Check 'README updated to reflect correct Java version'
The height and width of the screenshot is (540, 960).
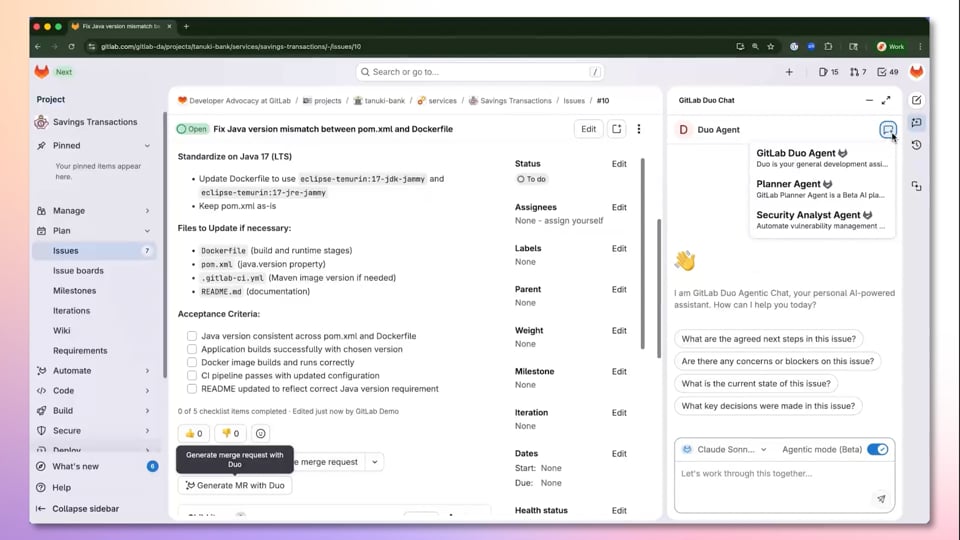[x=192, y=389]
